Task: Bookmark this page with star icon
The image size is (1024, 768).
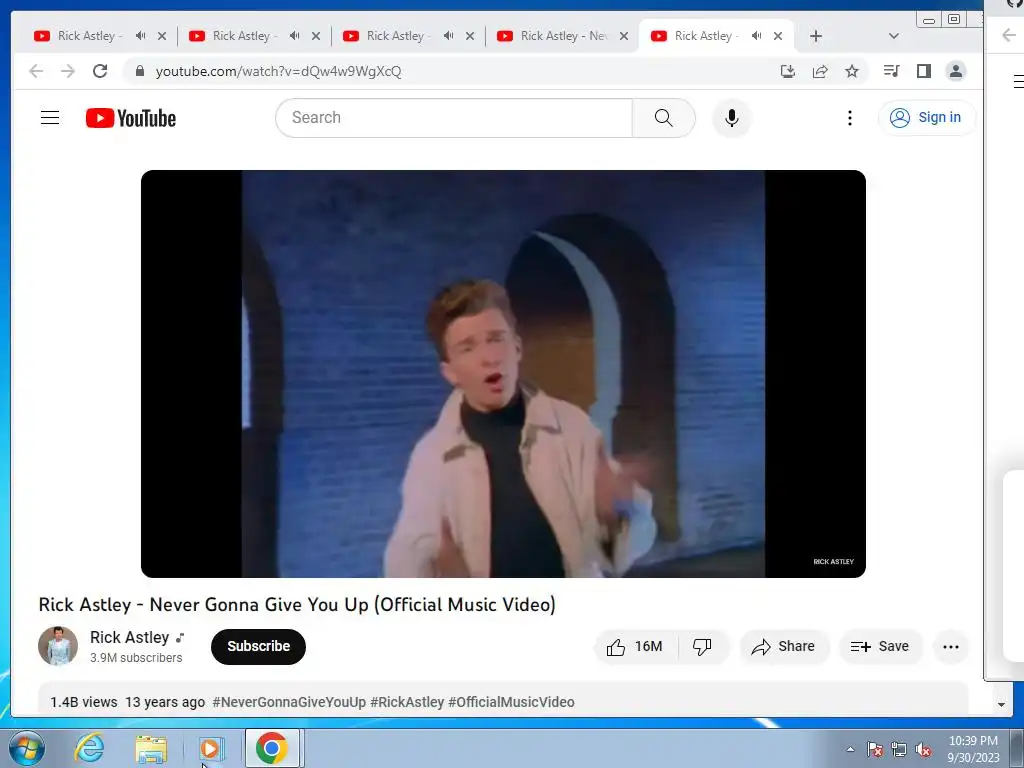Action: click(852, 71)
